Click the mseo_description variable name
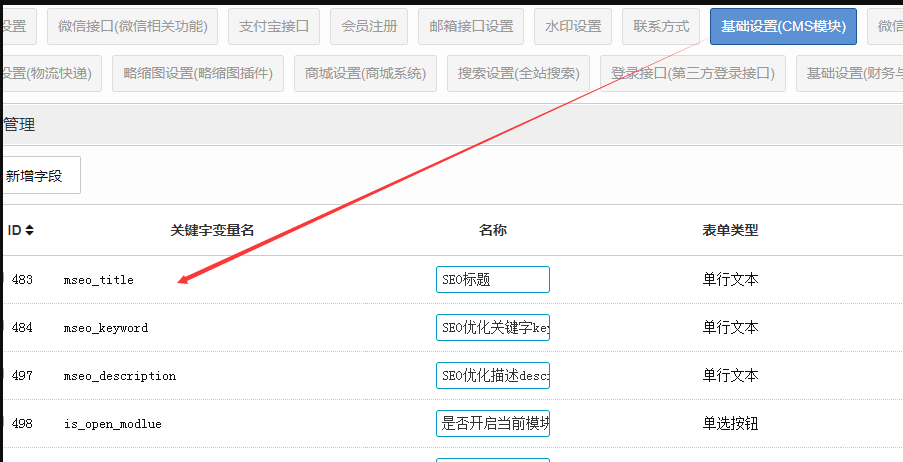Screen dimensions: 903x462 pyautogui.click(x=120, y=376)
